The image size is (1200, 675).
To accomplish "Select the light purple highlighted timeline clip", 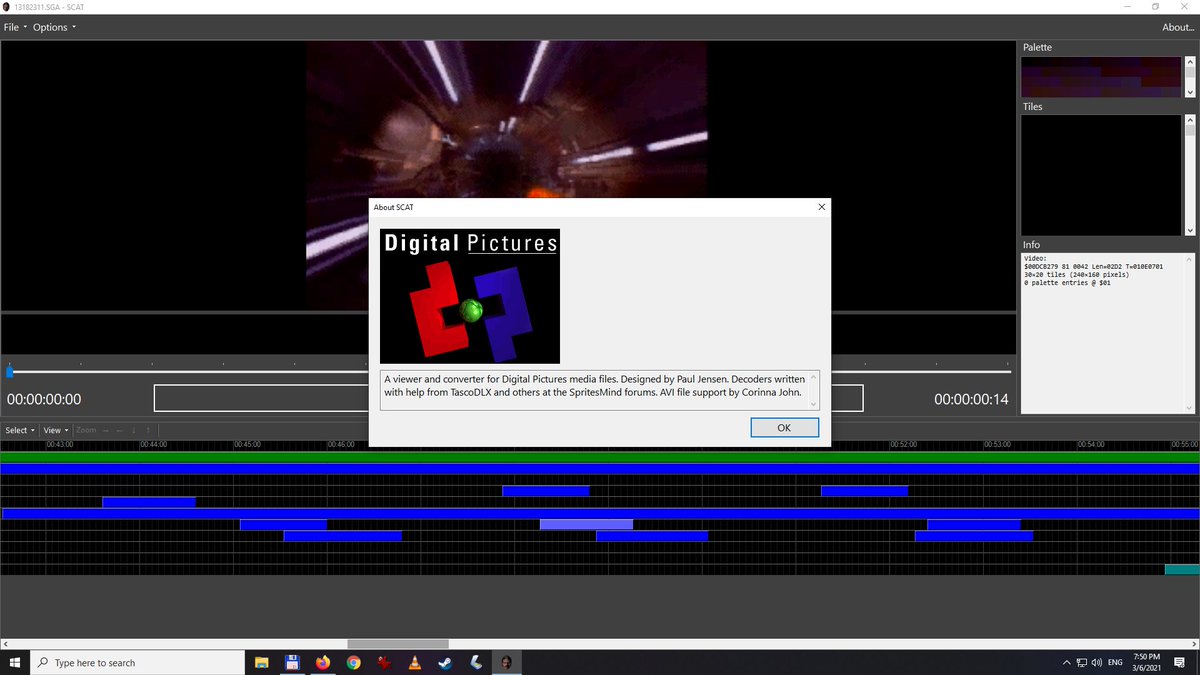I will [586, 524].
